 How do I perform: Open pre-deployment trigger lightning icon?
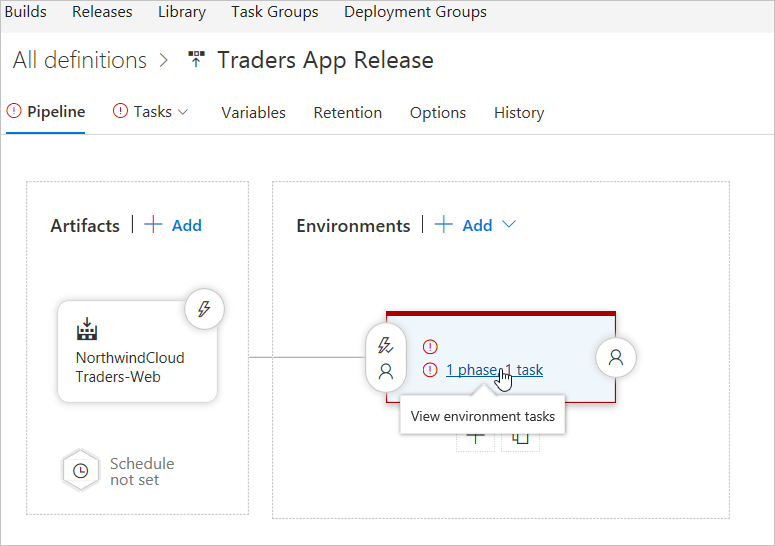386,345
